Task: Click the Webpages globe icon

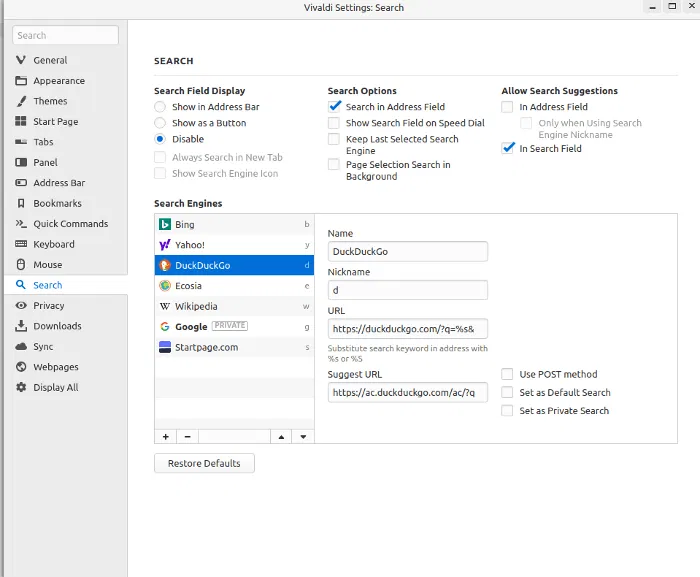Action: 21,367
